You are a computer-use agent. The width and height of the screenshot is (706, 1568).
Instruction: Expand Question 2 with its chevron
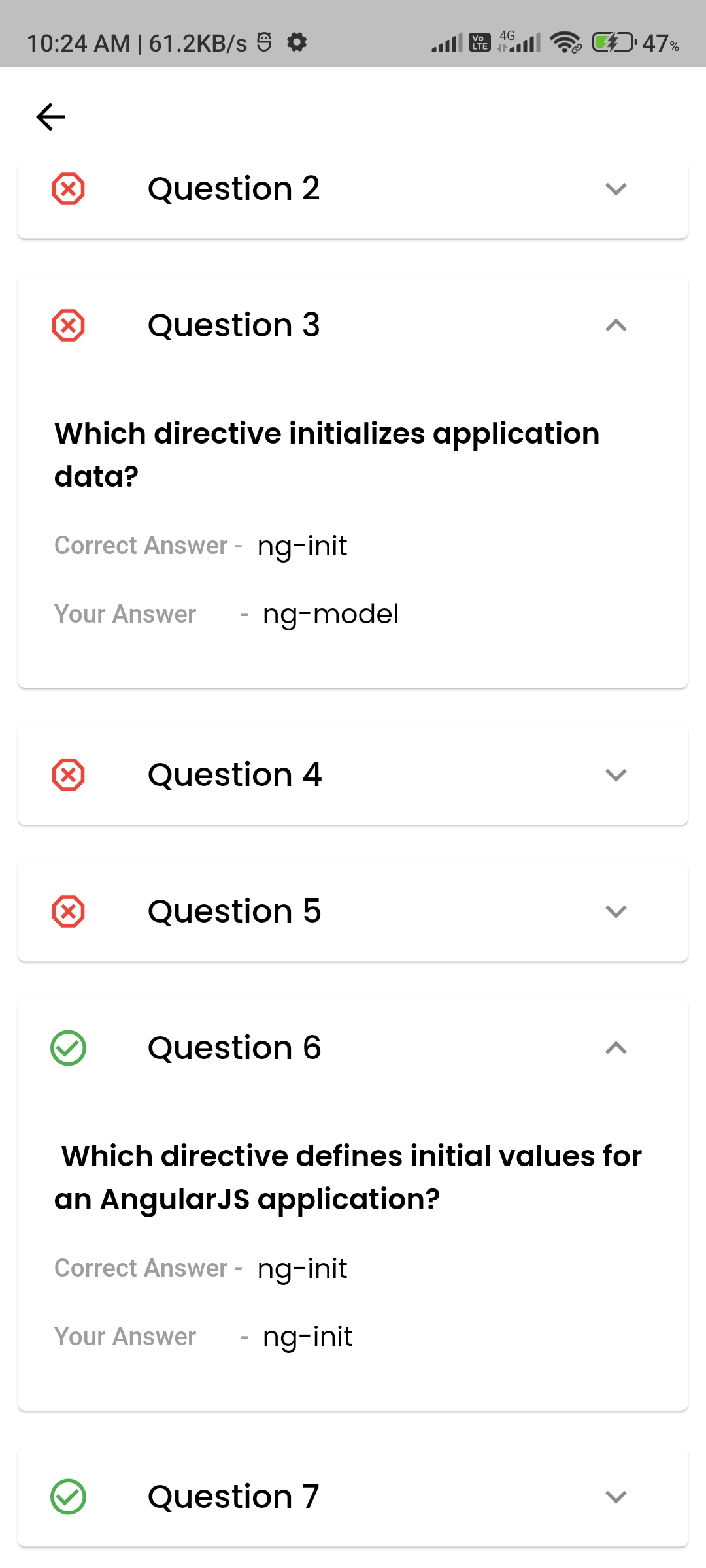(615, 190)
